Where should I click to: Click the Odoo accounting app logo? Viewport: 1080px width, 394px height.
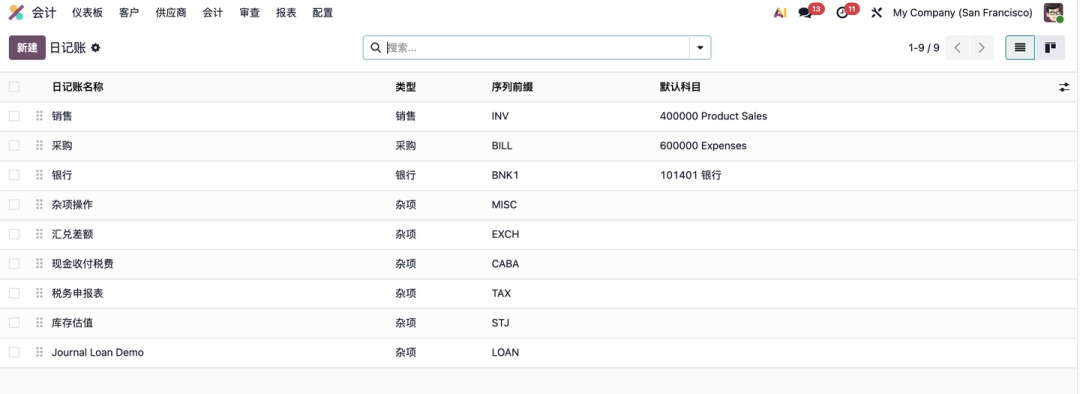point(16,12)
